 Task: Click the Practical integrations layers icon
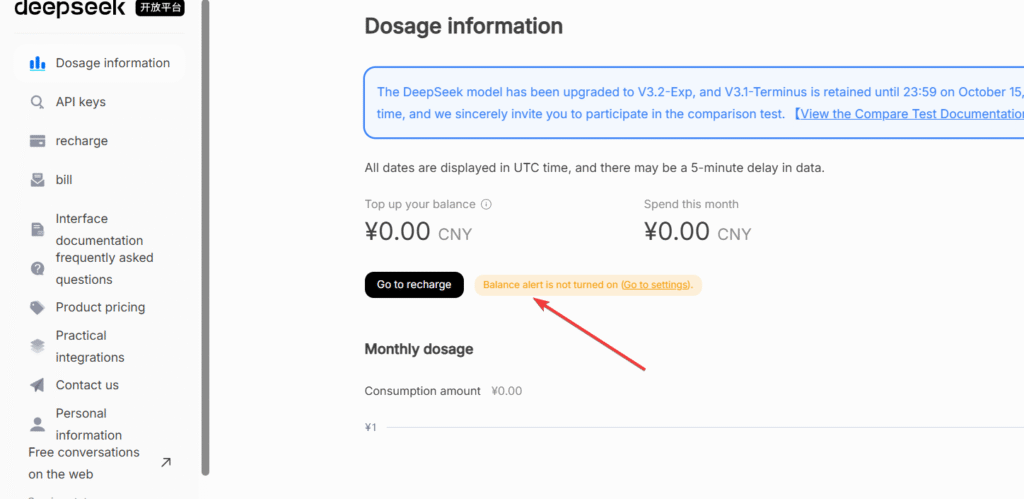tap(38, 346)
